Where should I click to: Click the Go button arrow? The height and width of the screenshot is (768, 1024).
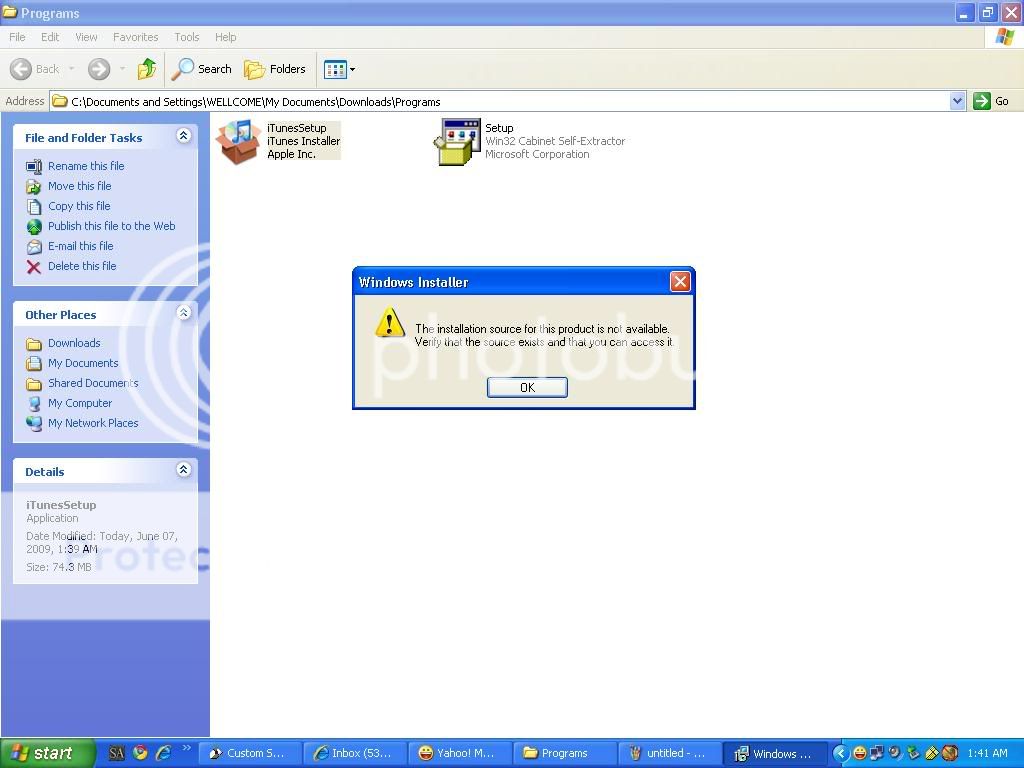click(x=982, y=101)
